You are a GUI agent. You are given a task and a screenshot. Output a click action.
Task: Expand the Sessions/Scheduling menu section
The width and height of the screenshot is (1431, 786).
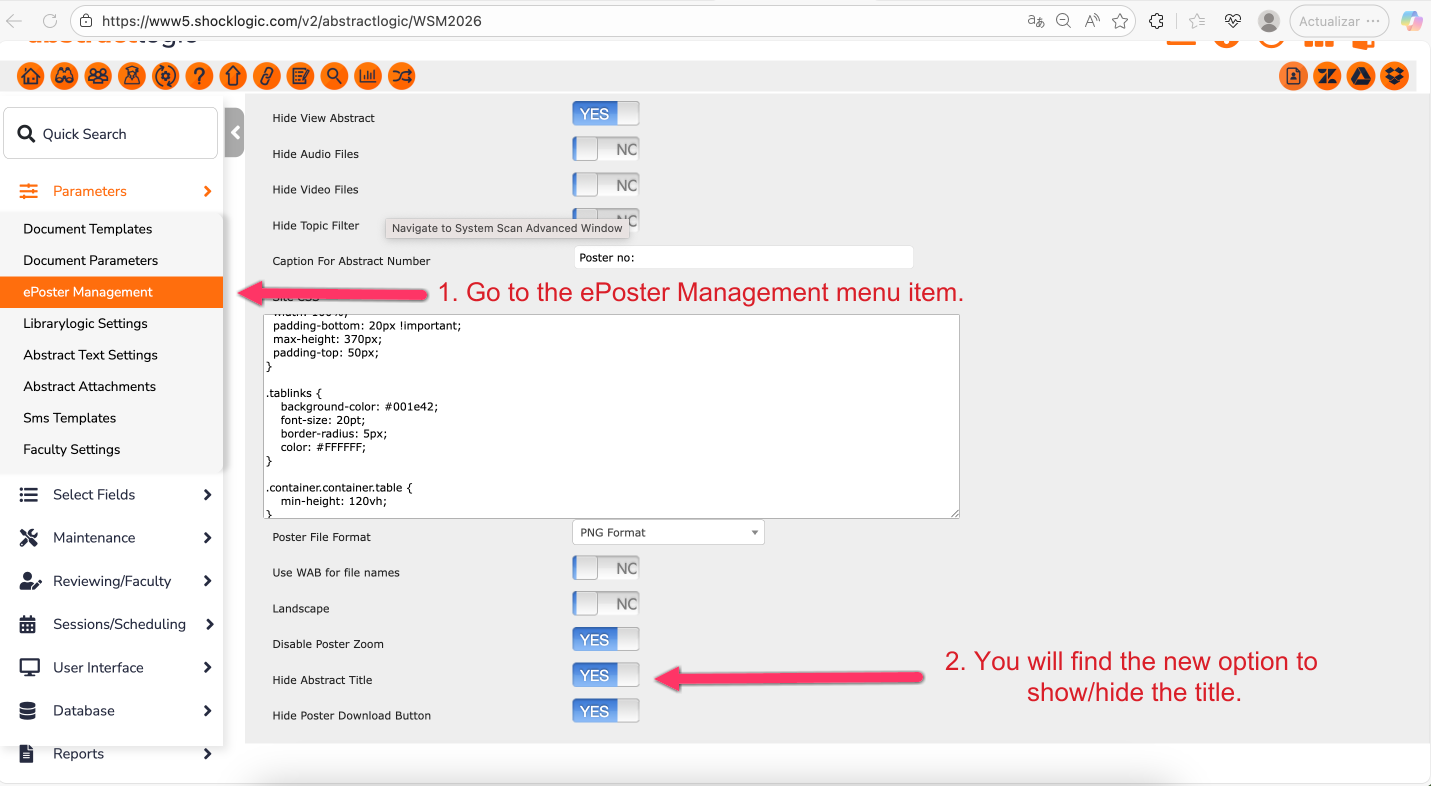tap(117, 624)
